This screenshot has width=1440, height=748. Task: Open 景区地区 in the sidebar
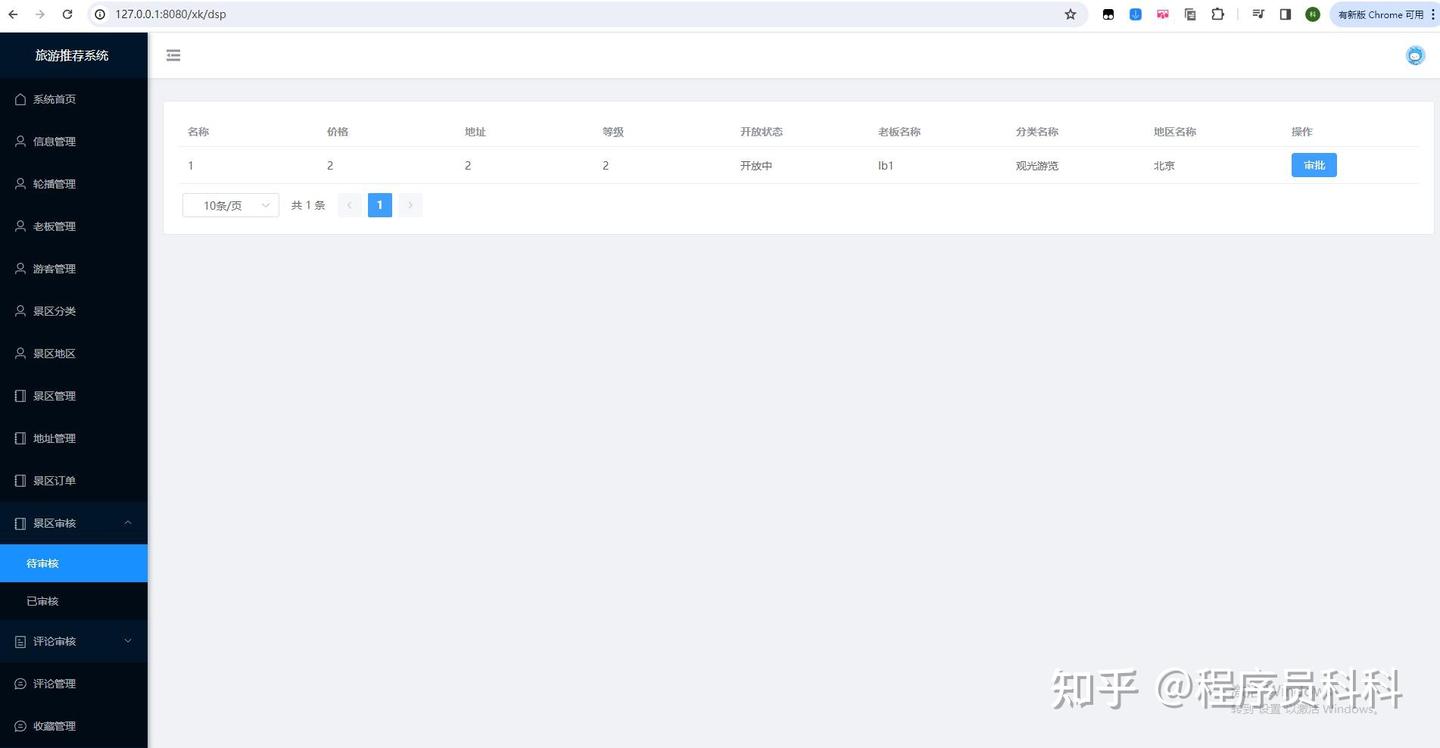(74, 353)
